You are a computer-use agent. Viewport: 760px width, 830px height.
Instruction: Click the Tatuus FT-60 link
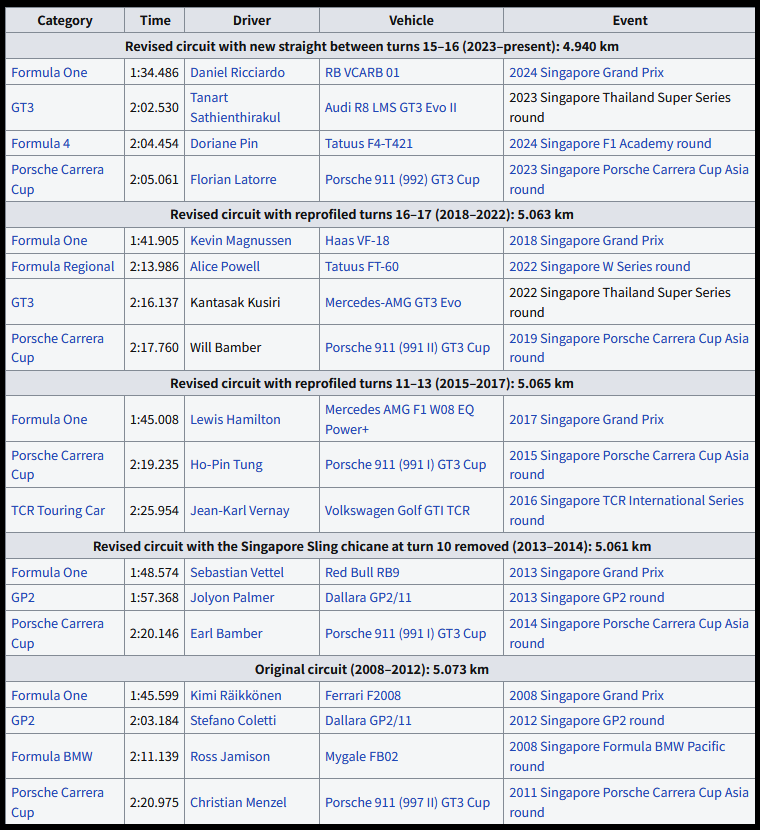click(x=361, y=266)
